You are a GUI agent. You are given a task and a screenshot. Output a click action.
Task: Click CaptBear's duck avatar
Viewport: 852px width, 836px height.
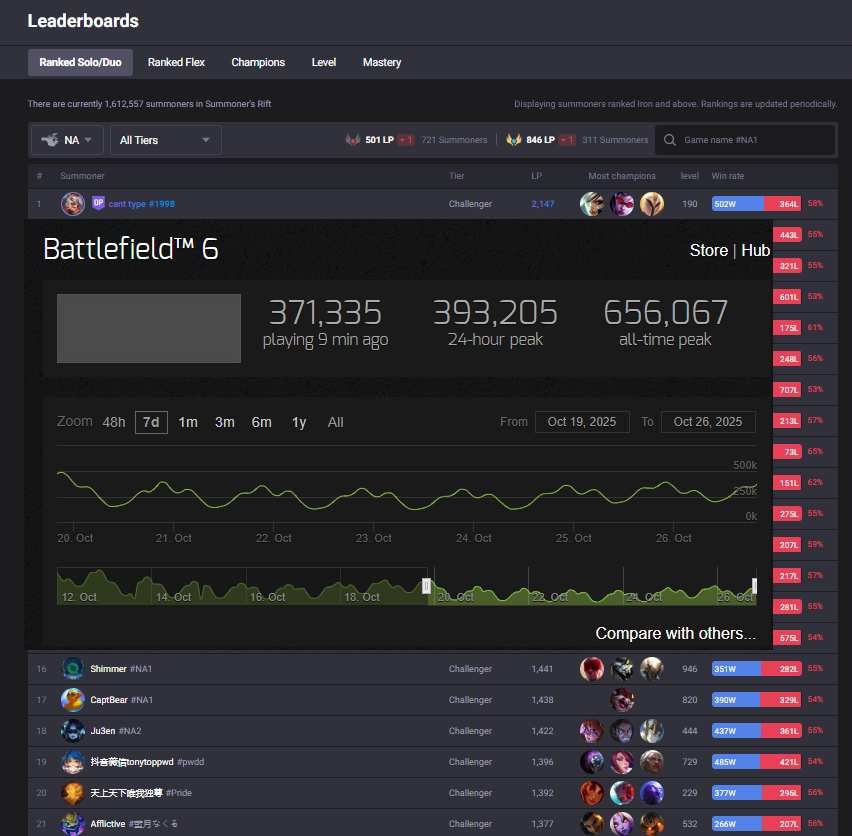click(x=73, y=700)
